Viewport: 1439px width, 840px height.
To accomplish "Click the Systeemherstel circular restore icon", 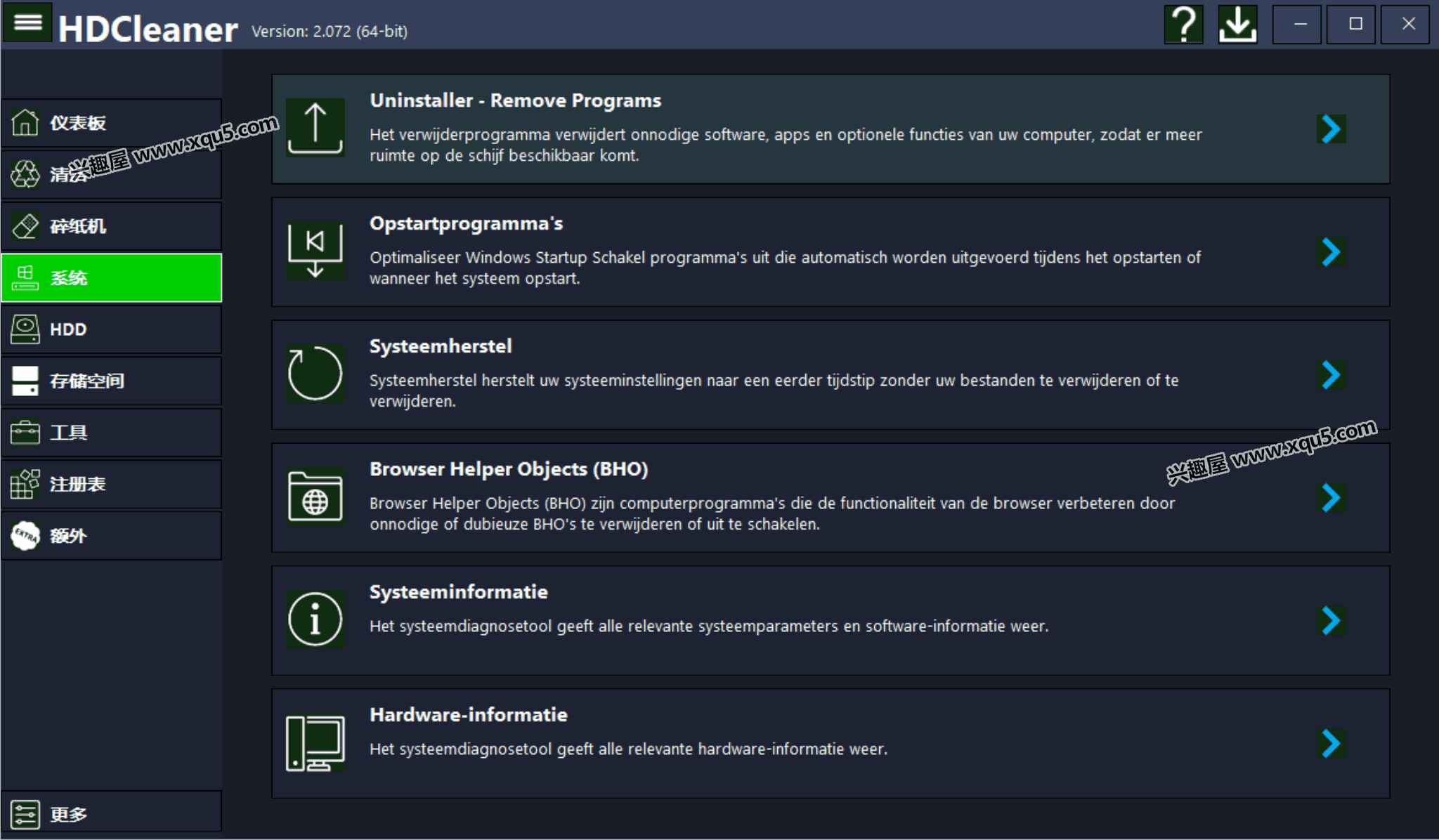I will click(x=315, y=374).
